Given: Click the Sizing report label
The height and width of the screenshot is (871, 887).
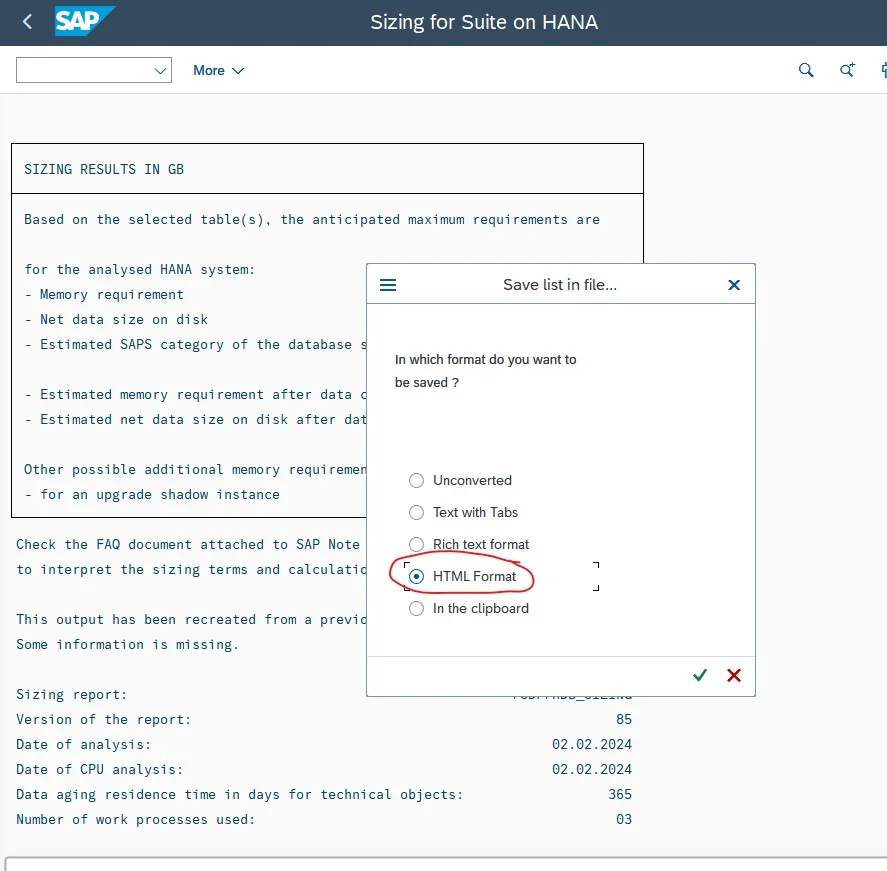Looking at the screenshot, I should pyautogui.click(x=72, y=695).
